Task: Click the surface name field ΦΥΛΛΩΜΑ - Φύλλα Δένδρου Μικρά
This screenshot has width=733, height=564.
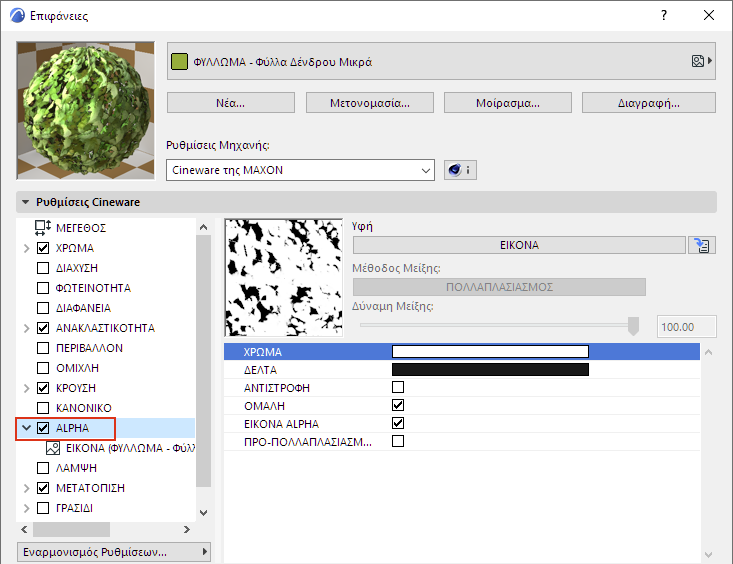Action: 441,61
